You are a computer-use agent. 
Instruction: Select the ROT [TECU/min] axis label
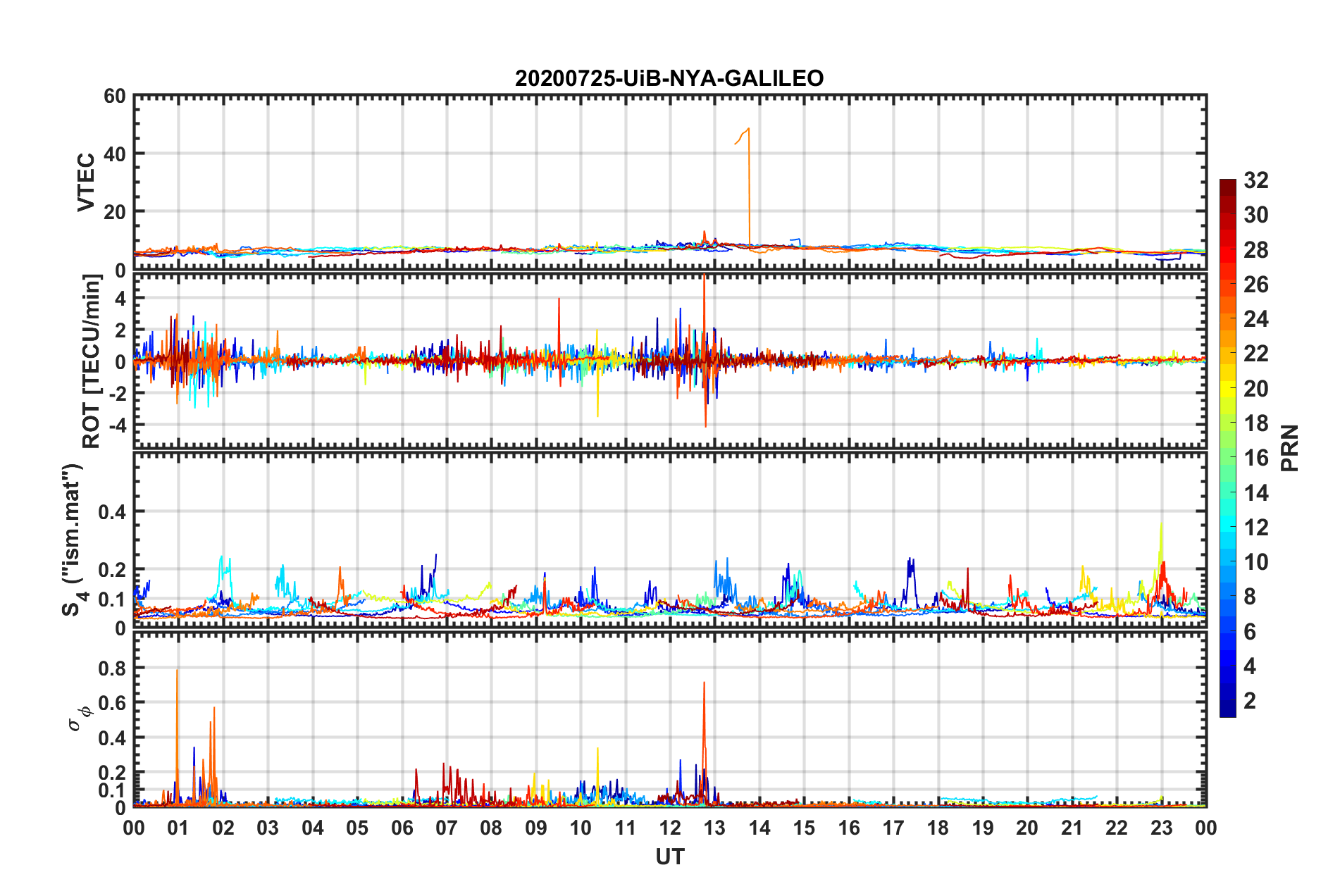point(92,361)
